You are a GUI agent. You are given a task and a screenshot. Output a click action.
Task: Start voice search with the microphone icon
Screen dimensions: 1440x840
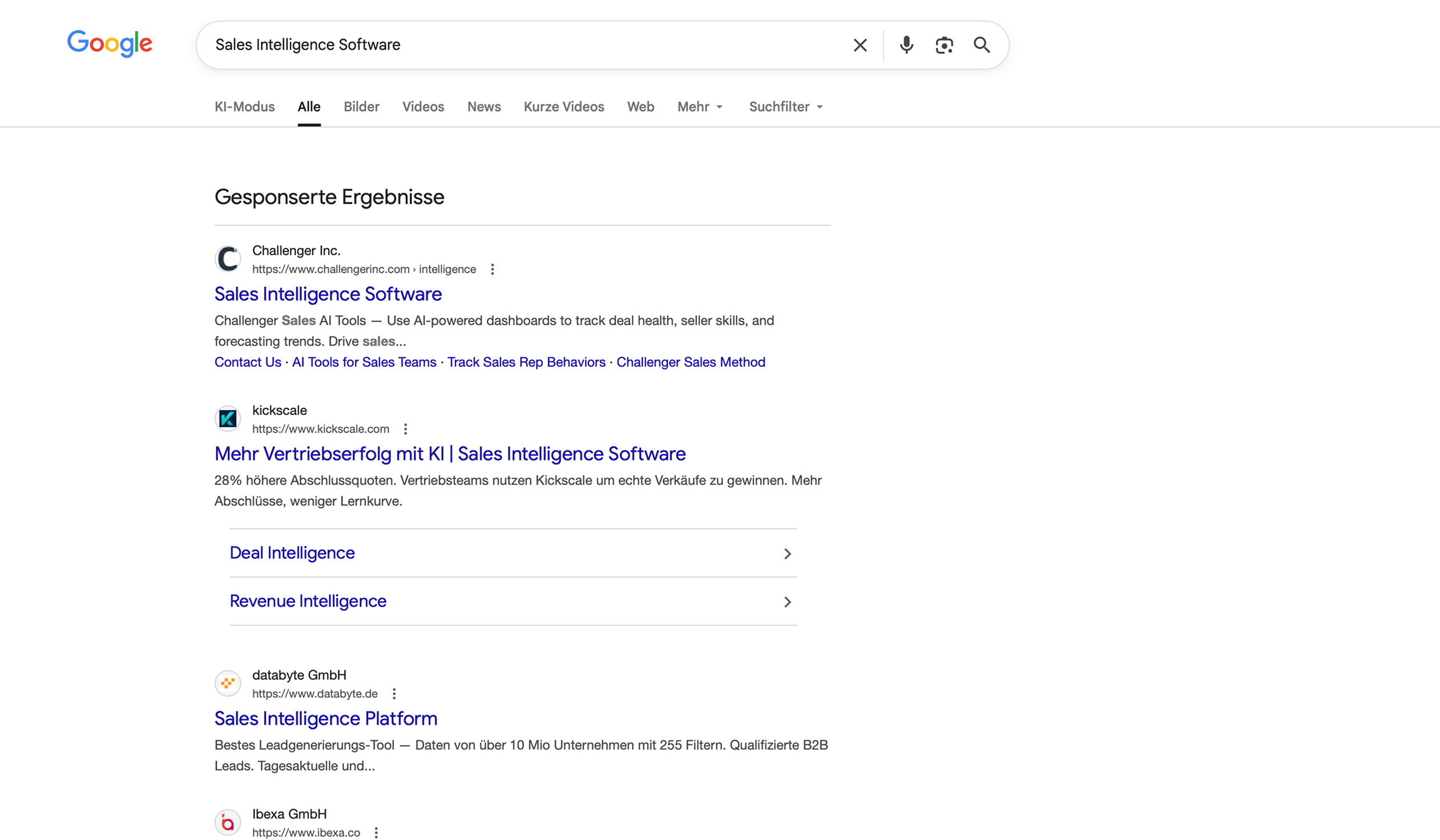[906, 45]
